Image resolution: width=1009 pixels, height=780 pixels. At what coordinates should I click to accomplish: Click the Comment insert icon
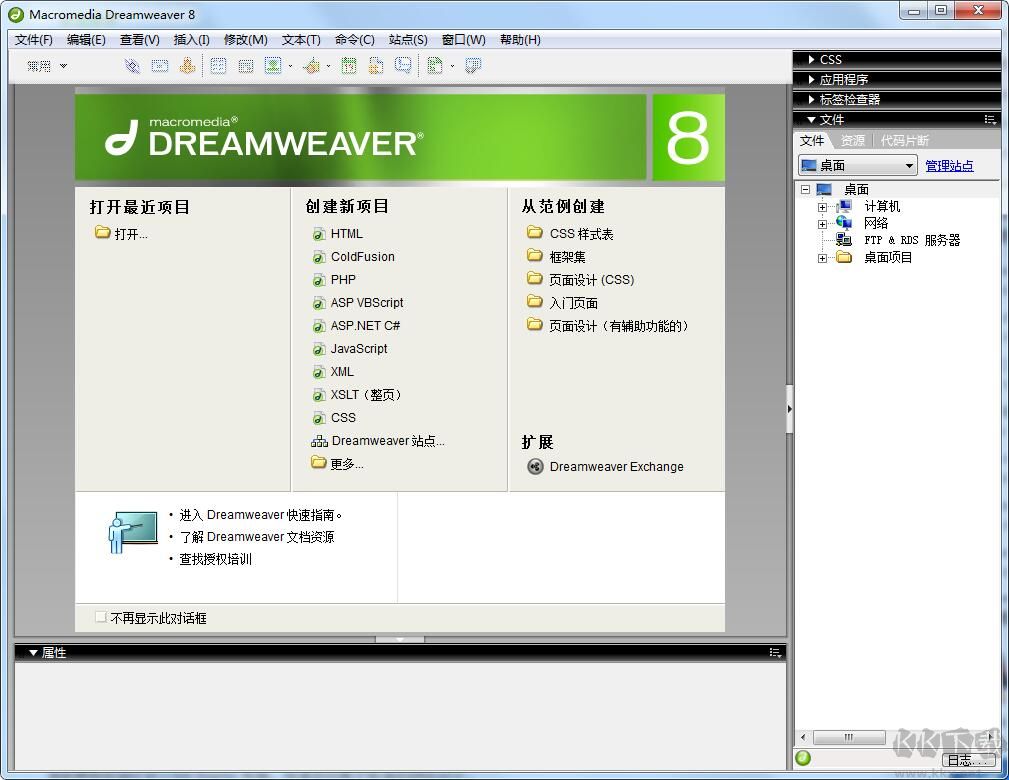tap(402, 65)
